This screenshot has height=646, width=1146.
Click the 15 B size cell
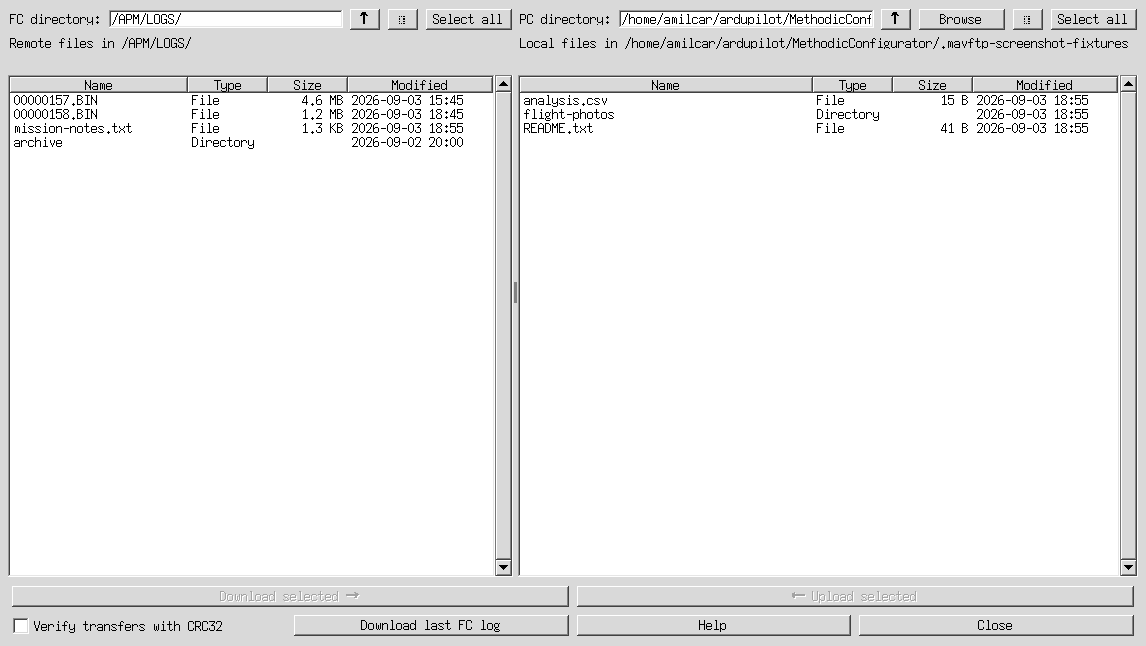click(x=955, y=100)
